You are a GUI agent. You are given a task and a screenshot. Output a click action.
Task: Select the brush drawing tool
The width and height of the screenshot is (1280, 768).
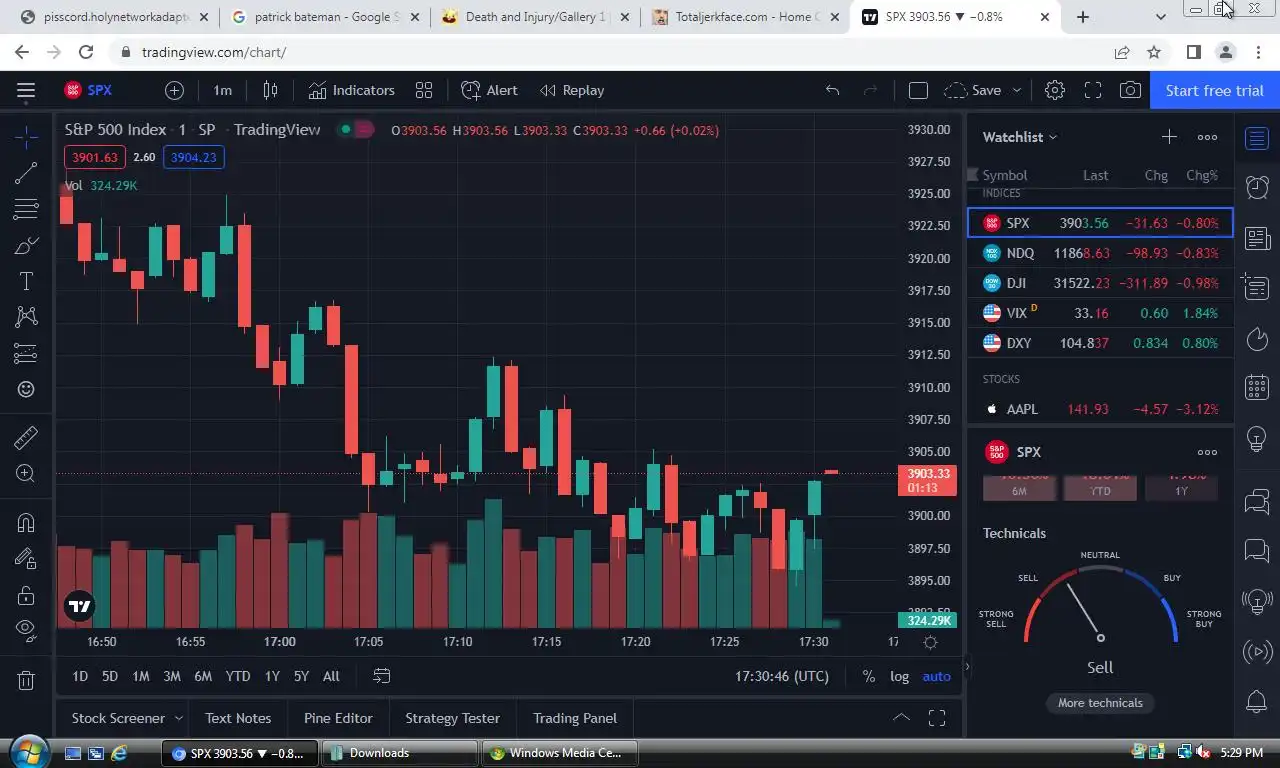[26, 245]
